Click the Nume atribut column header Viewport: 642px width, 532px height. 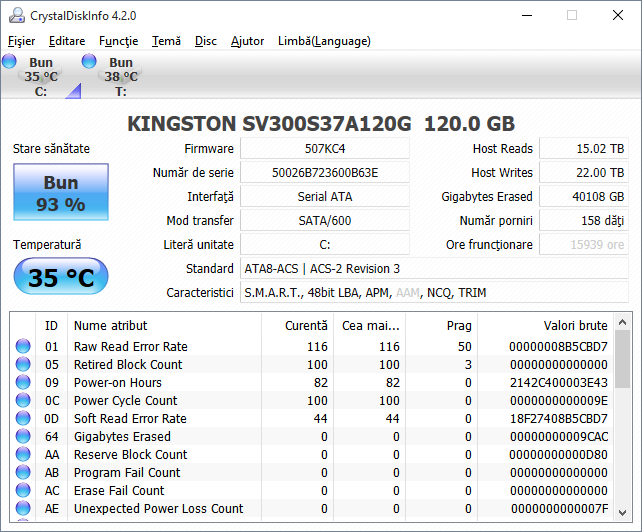(x=164, y=325)
